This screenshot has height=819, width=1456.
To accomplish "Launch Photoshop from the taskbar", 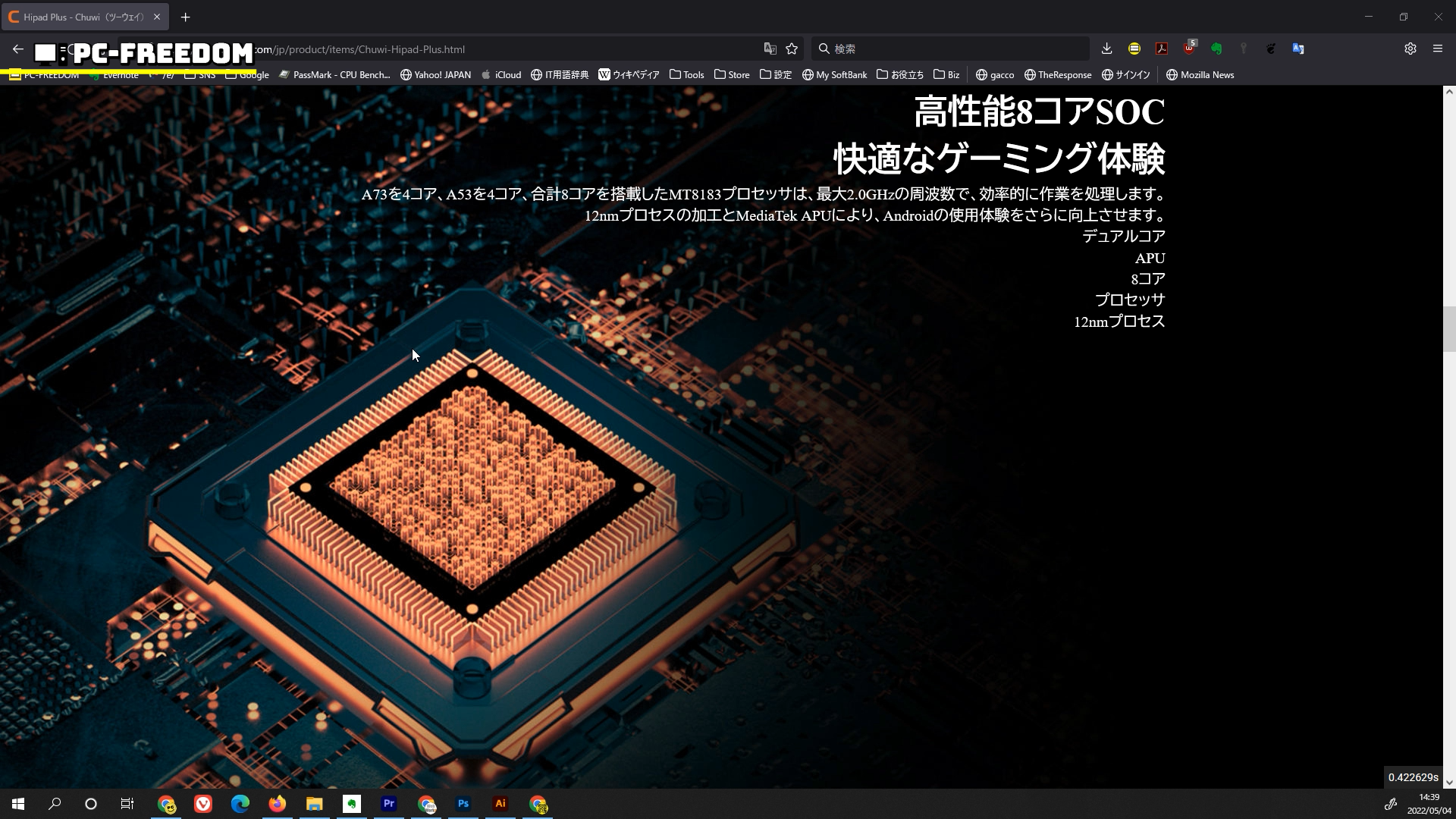I will [463, 804].
